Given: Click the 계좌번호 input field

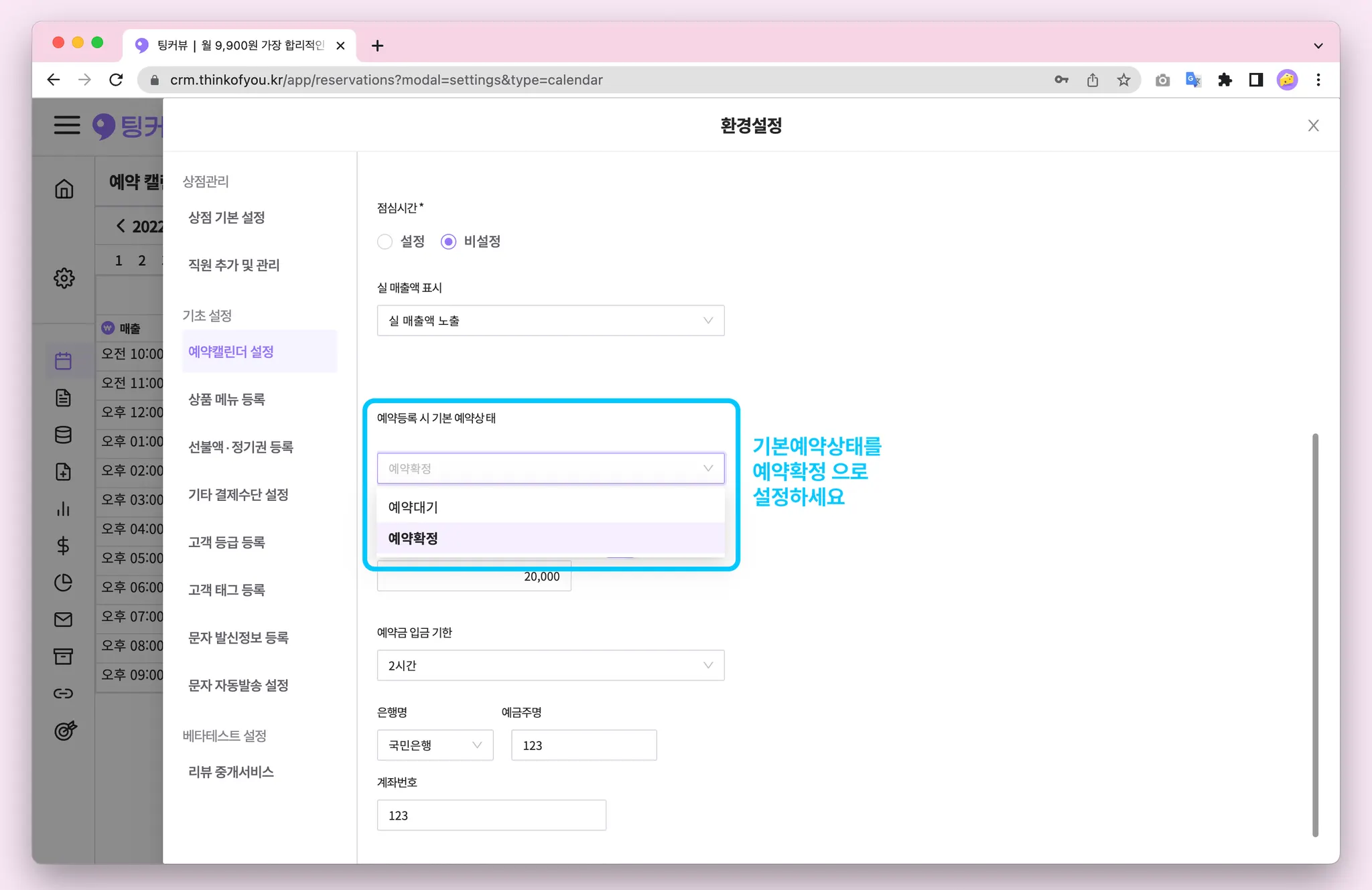Looking at the screenshot, I should (x=491, y=815).
